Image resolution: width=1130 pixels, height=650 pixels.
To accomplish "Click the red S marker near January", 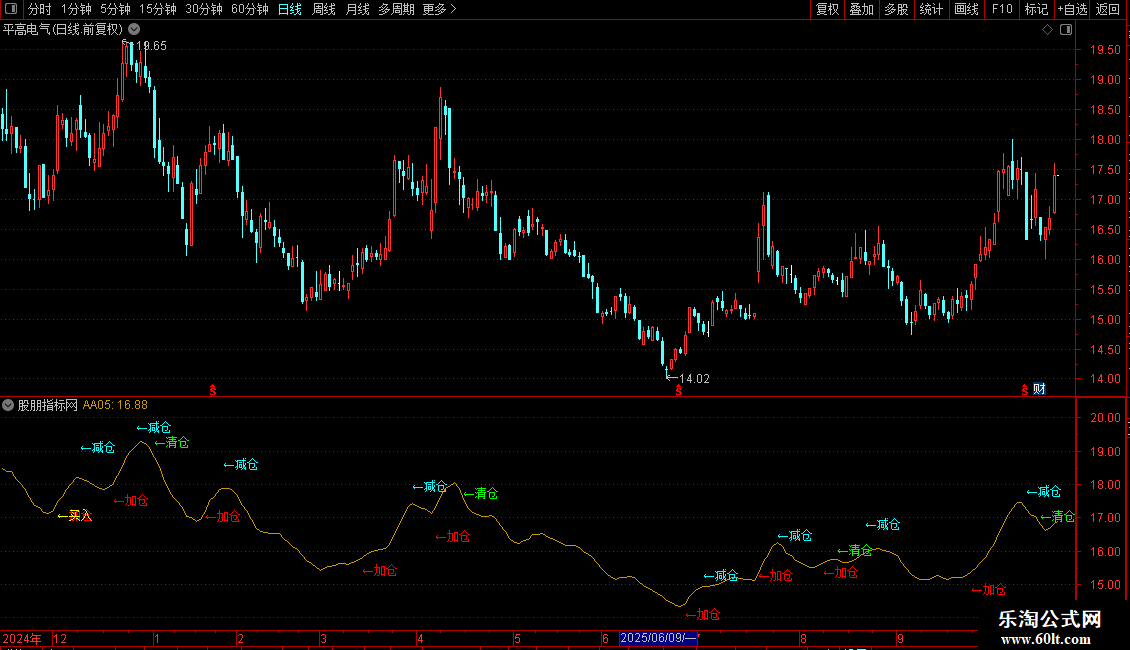I will tap(213, 390).
